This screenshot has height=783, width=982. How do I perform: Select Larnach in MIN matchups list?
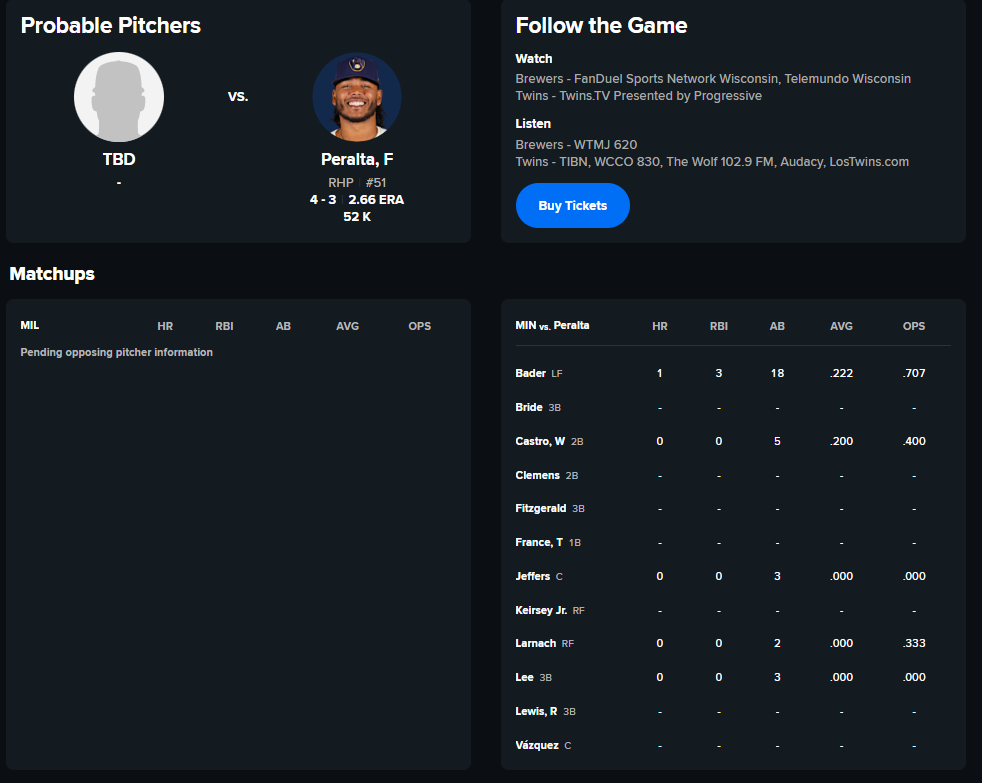pyautogui.click(x=535, y=643)
